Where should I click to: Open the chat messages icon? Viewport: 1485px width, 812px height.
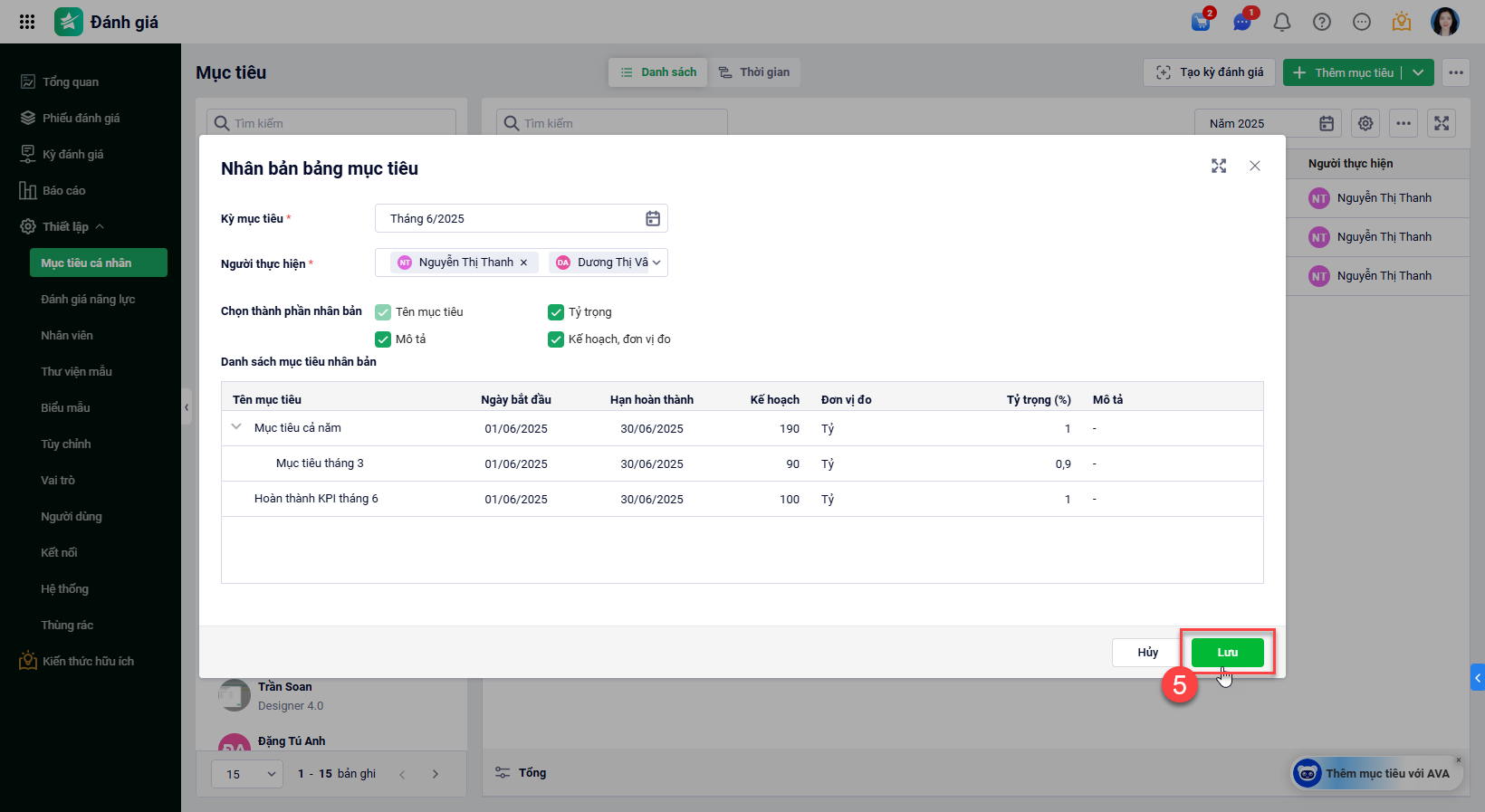pos(1241,22)
